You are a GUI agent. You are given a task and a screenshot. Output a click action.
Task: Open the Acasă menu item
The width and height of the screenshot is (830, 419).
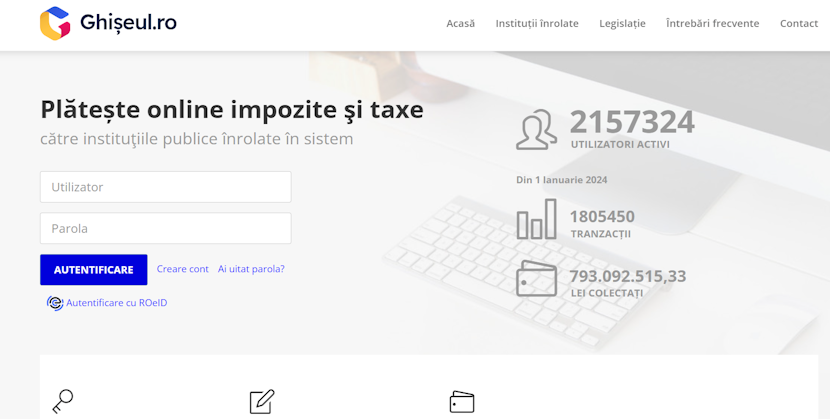pos(461,23)
